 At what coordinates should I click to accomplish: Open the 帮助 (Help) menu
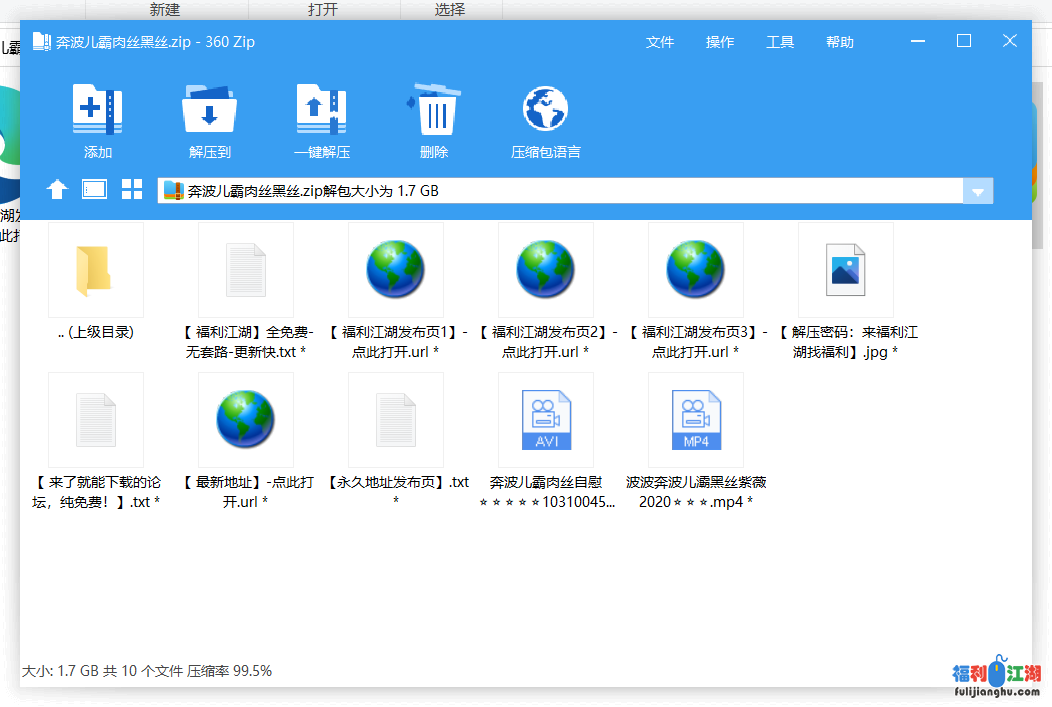[840, 42]
